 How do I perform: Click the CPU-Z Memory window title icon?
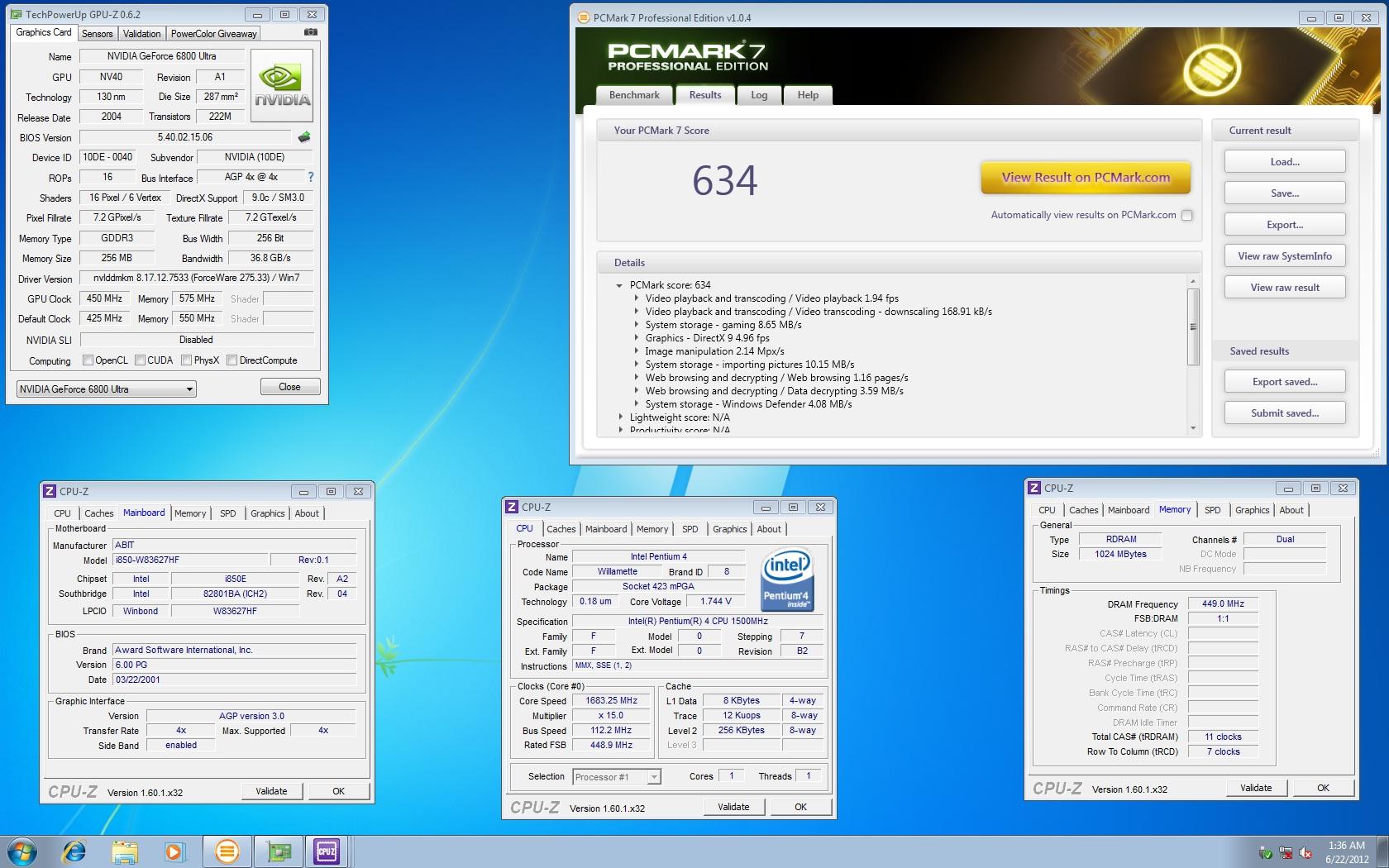[1034, 488]
